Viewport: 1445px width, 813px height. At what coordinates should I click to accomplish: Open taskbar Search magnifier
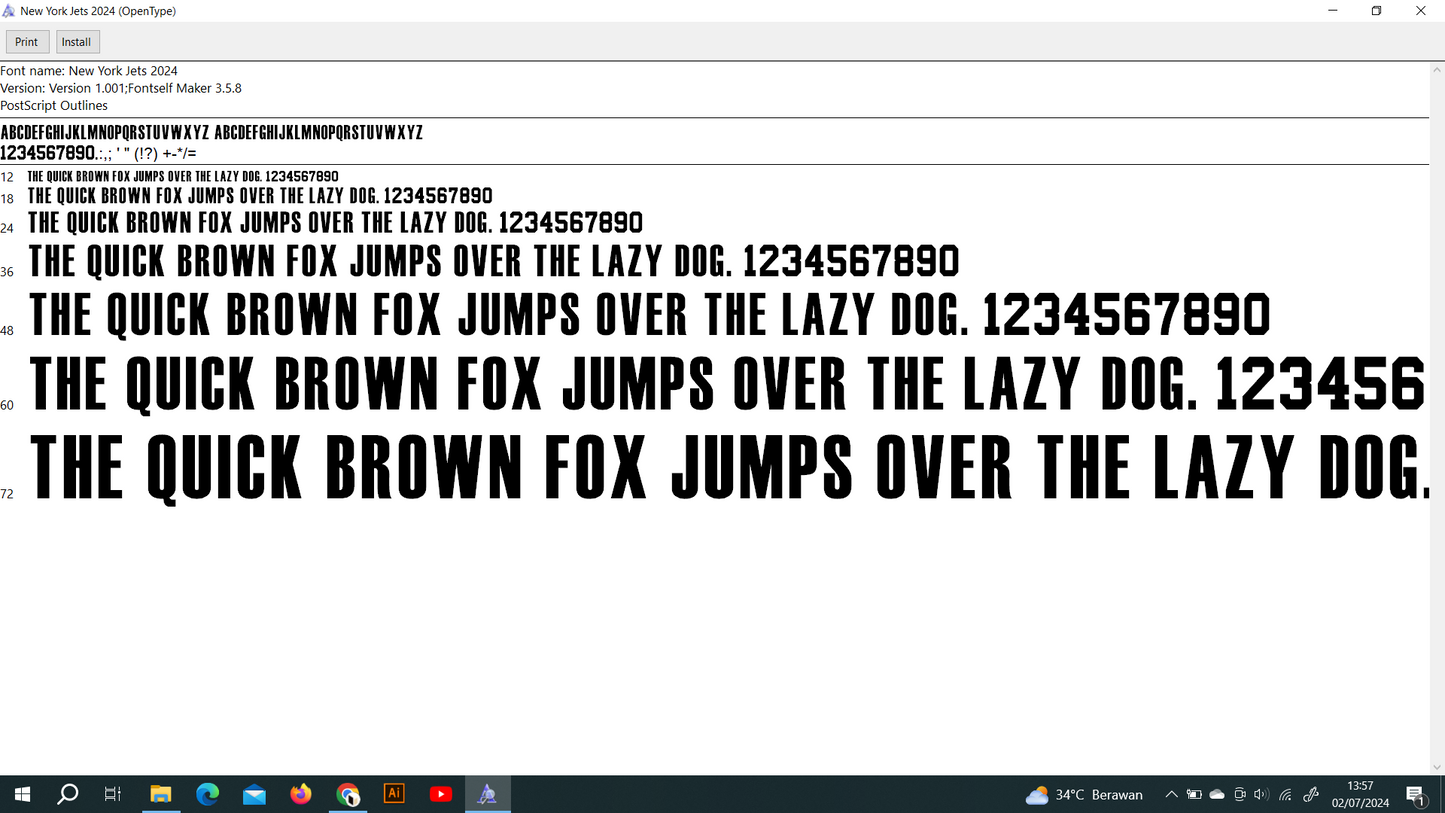[x=67, y=794]
